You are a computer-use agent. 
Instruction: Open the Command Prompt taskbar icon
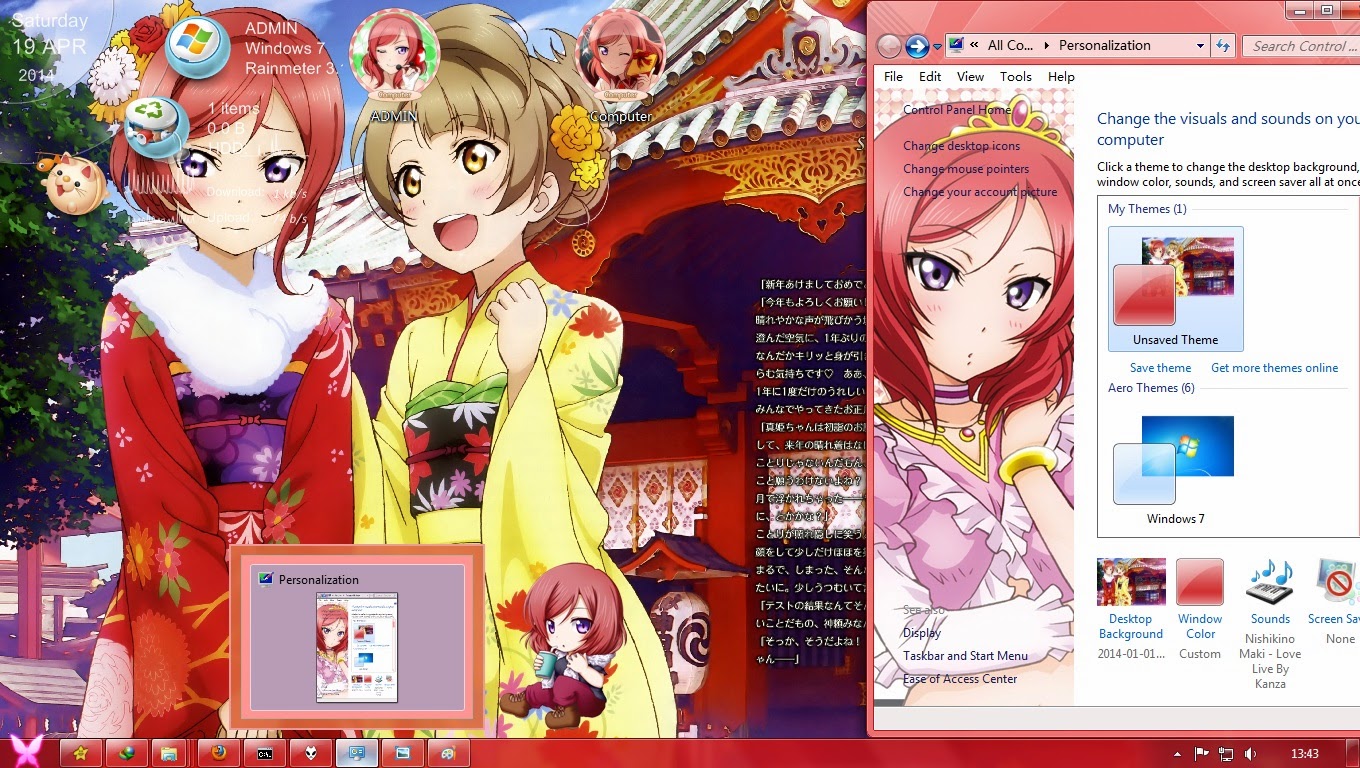coord(265,753)
